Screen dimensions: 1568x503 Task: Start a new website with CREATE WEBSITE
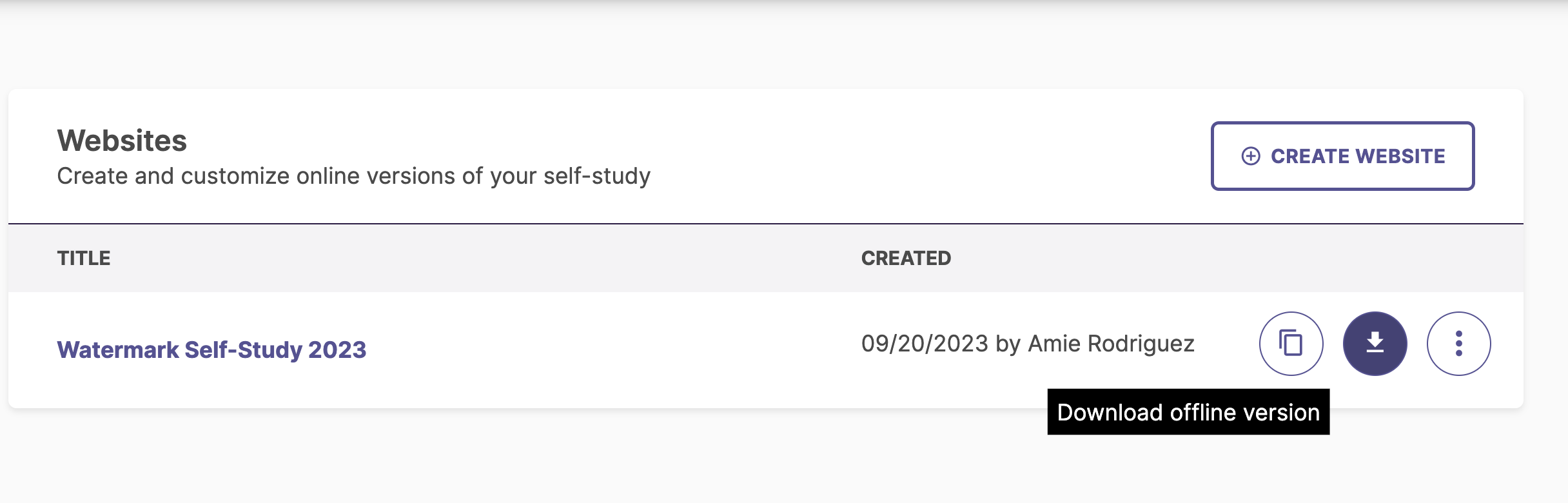[1342, 156]
